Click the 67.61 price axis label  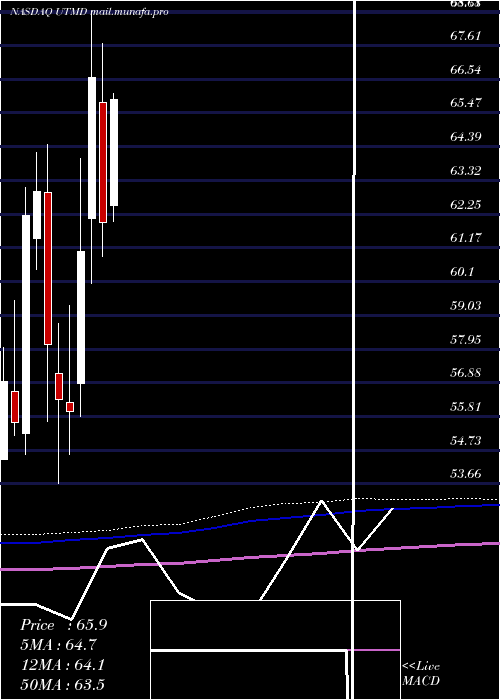tap(466, 35)
